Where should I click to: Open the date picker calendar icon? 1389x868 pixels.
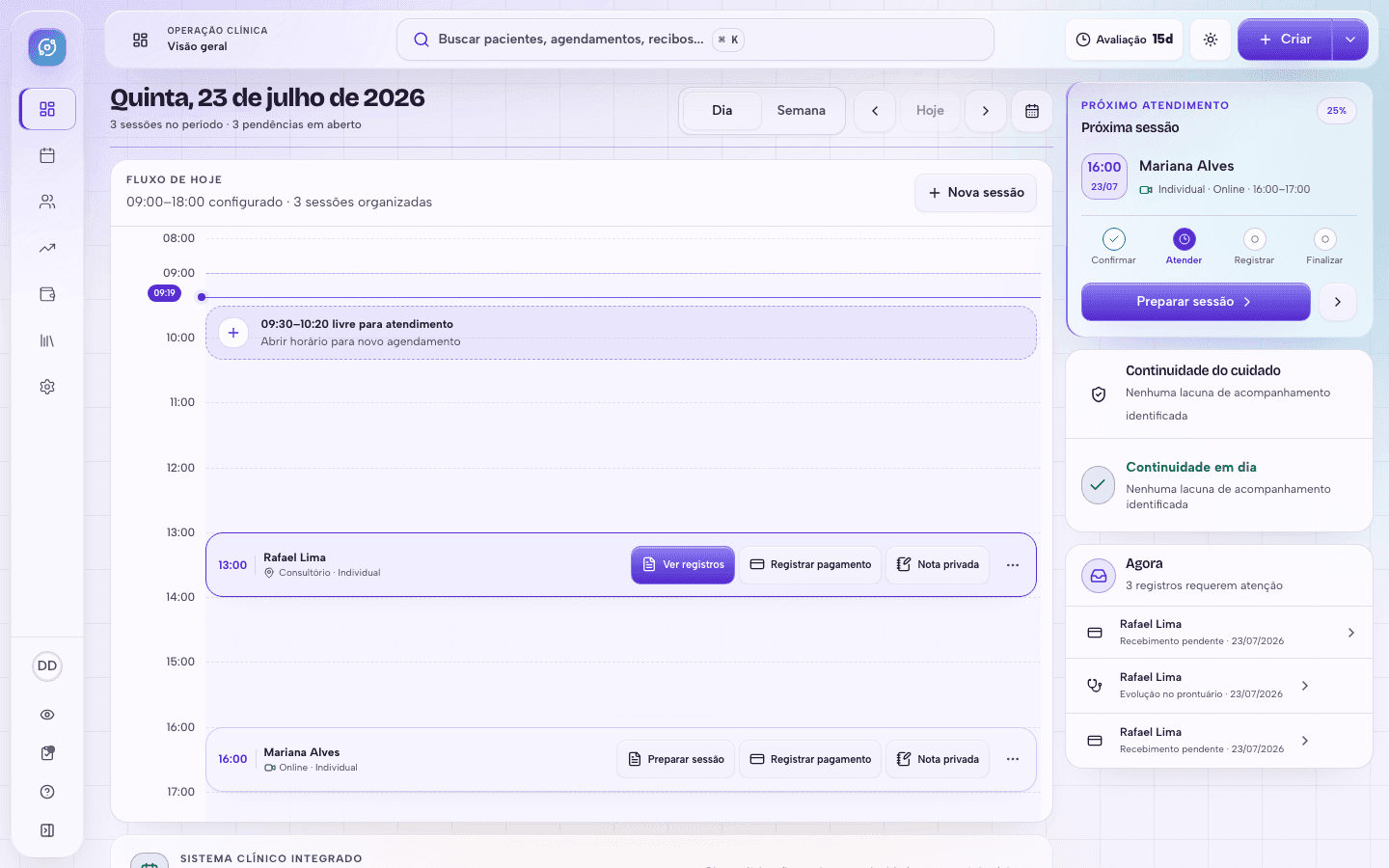(x=1032, y=111)
